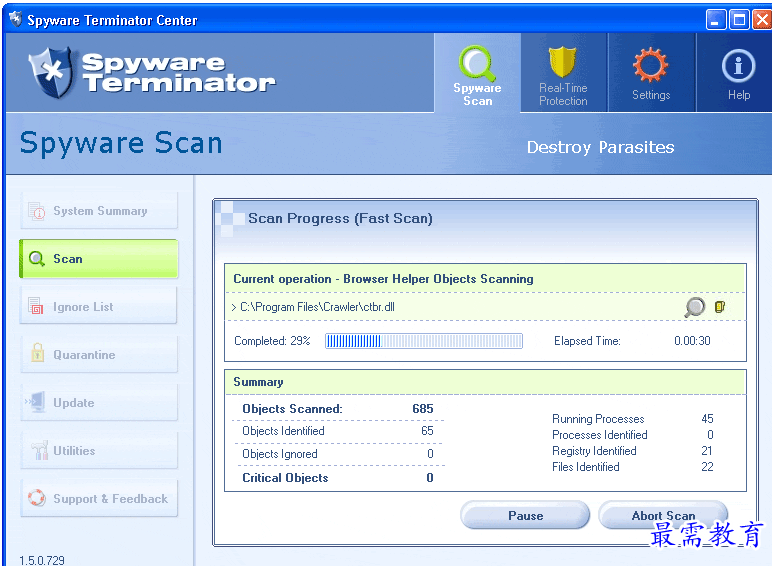The image size is (772, 566).
Task: Click the Update computer icon
Action: pos(35,402)
